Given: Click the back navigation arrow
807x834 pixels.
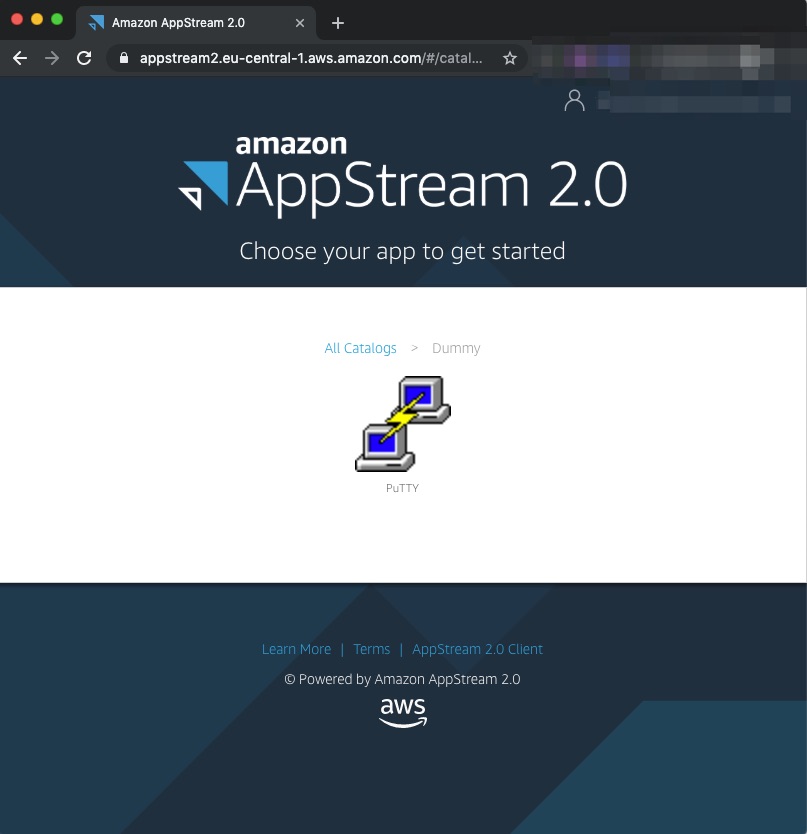Looking at the screenshot, I should pyautogui.click(x=20, y=58).
